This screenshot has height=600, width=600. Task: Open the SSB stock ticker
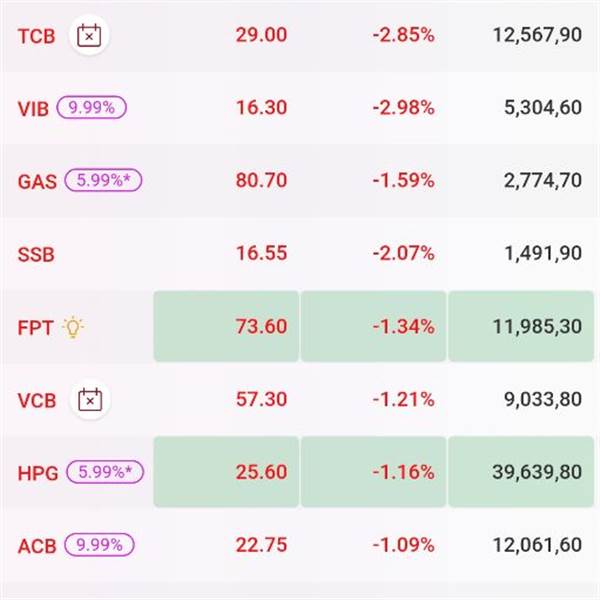tap(36, 254)
